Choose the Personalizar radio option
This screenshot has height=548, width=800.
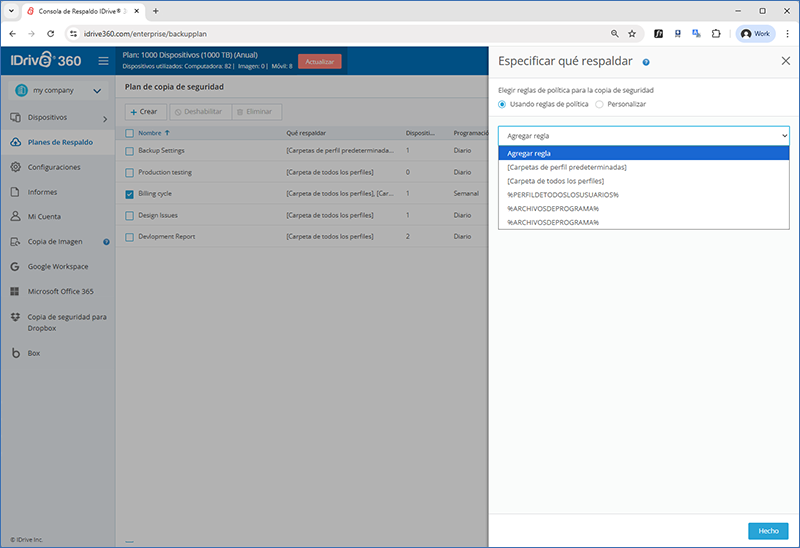(x=599, y=104)
